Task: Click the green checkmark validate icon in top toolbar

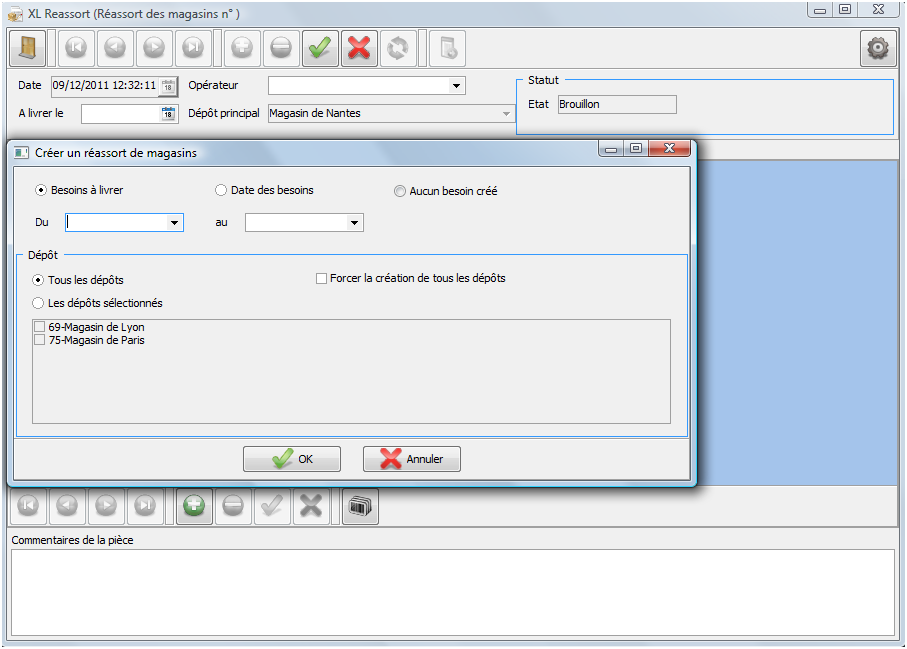Action: [x=319, y=48]
